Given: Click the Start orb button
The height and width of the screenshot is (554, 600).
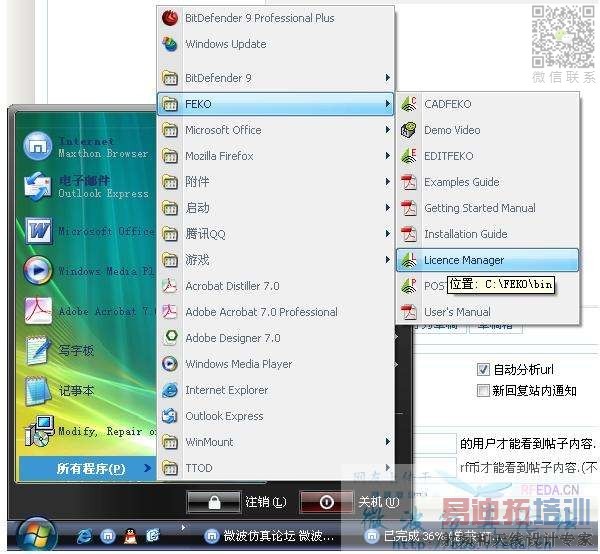Looking at the screenshot, I should coord(36,536).
